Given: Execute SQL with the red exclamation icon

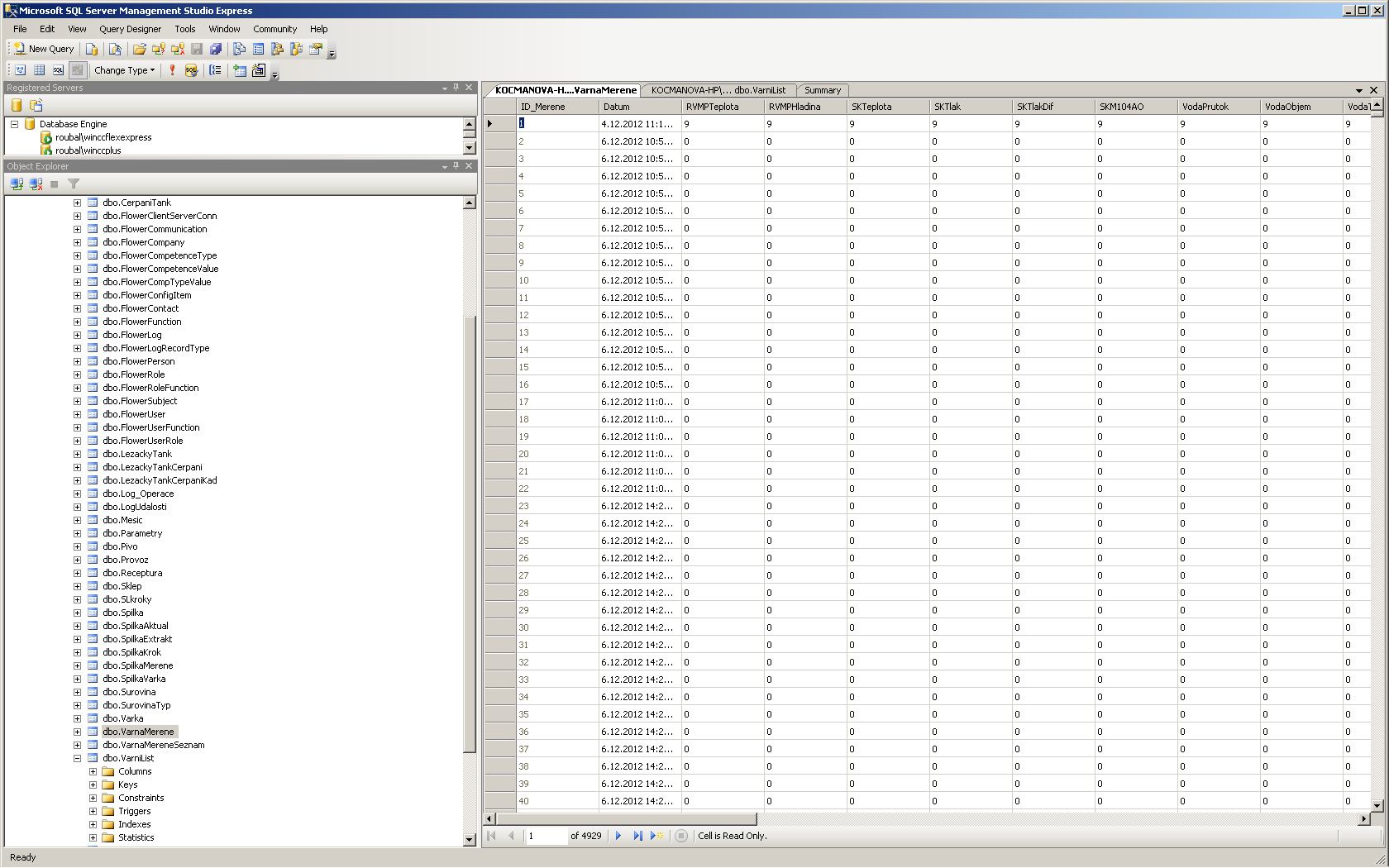Looking at the screenshot, I should [172, 70].
